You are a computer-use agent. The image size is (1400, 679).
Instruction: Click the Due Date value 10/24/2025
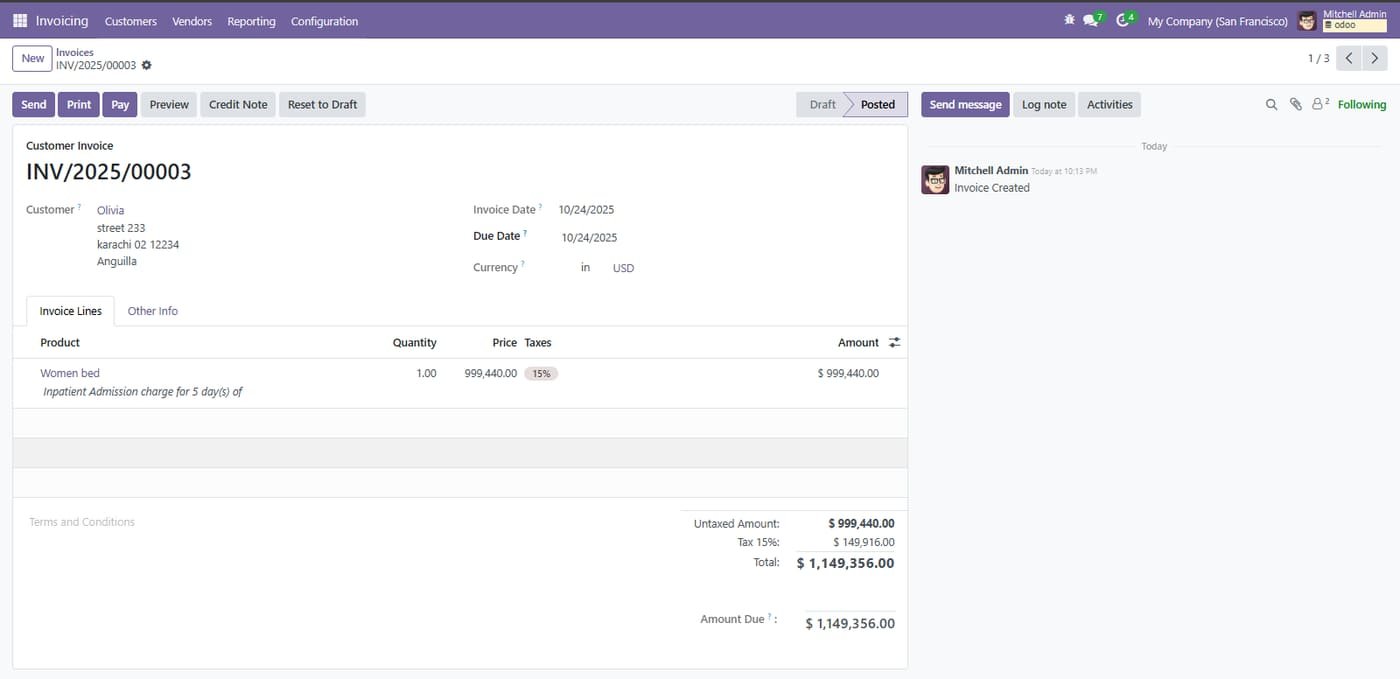589,238
